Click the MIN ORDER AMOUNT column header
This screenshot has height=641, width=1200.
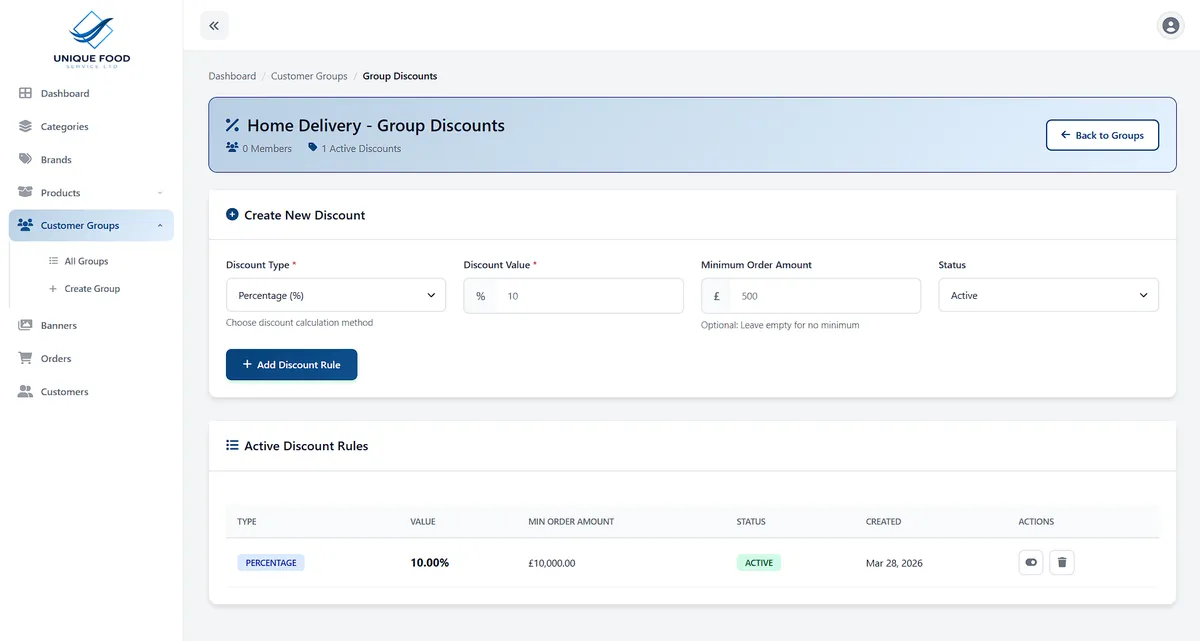pos(571,521)
